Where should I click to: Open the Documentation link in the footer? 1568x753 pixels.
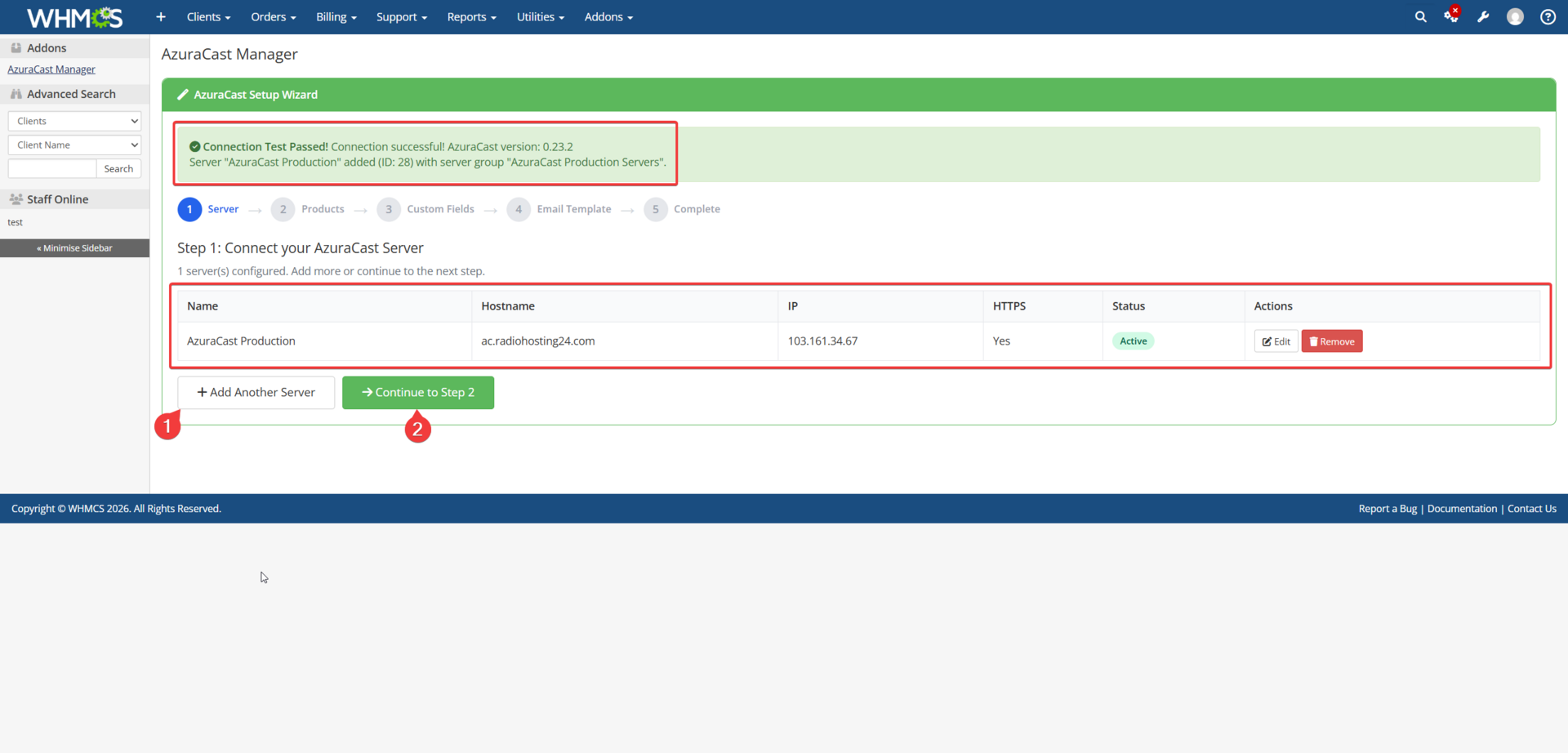[x=1462, y=508]
